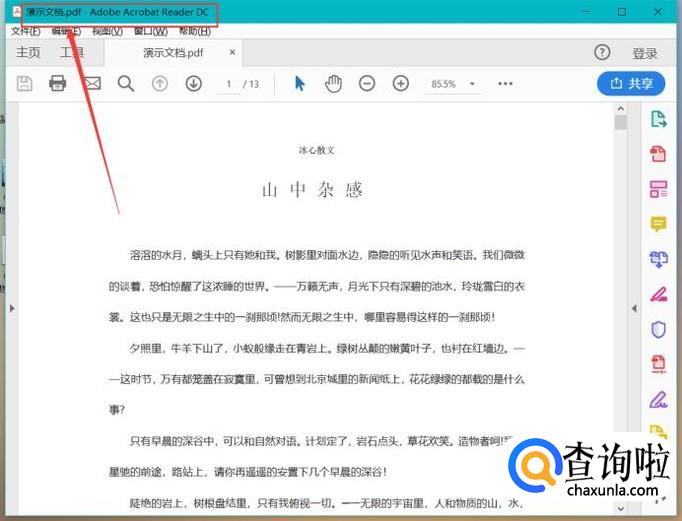The height and width of the screenshot is (521, 682).
Task: Choose the hand pan tool
Action: 333,83
